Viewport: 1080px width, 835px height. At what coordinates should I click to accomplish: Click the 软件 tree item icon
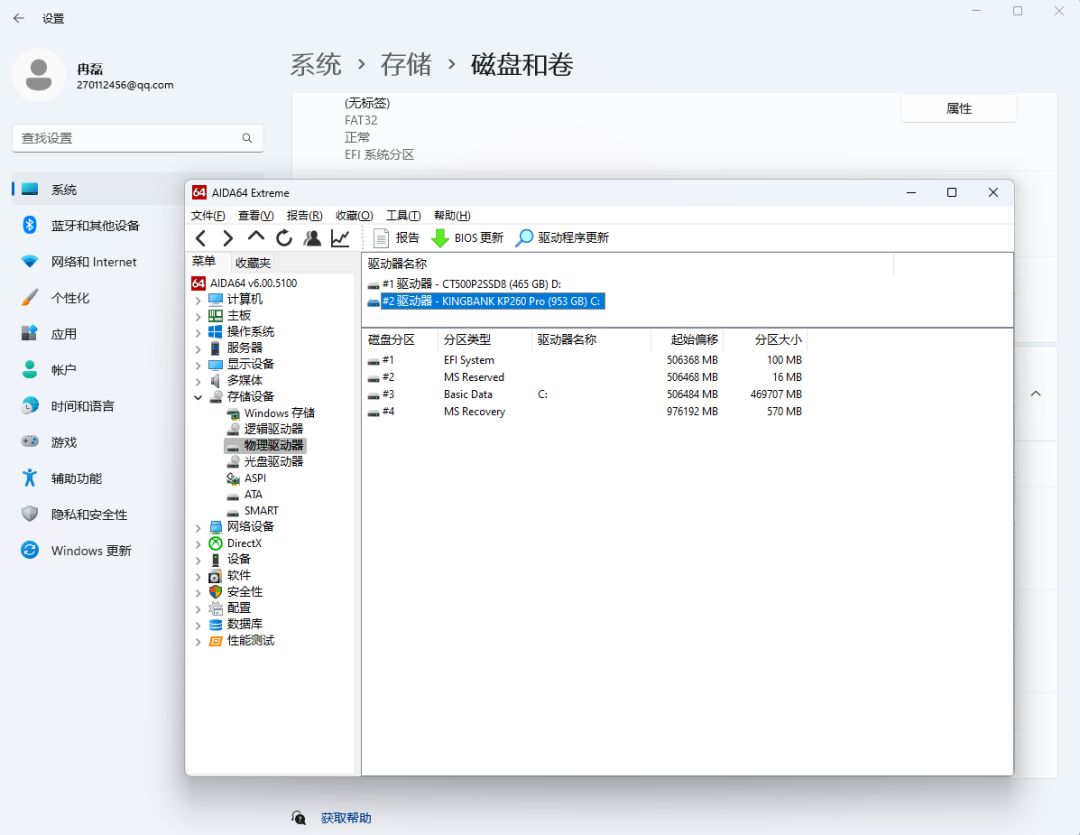[216, 576]
